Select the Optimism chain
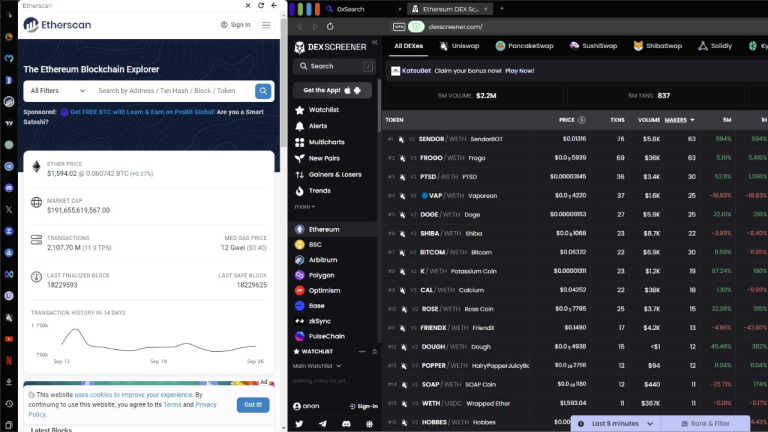Screen dimensions: 768x432 click(x=317, y=290)
